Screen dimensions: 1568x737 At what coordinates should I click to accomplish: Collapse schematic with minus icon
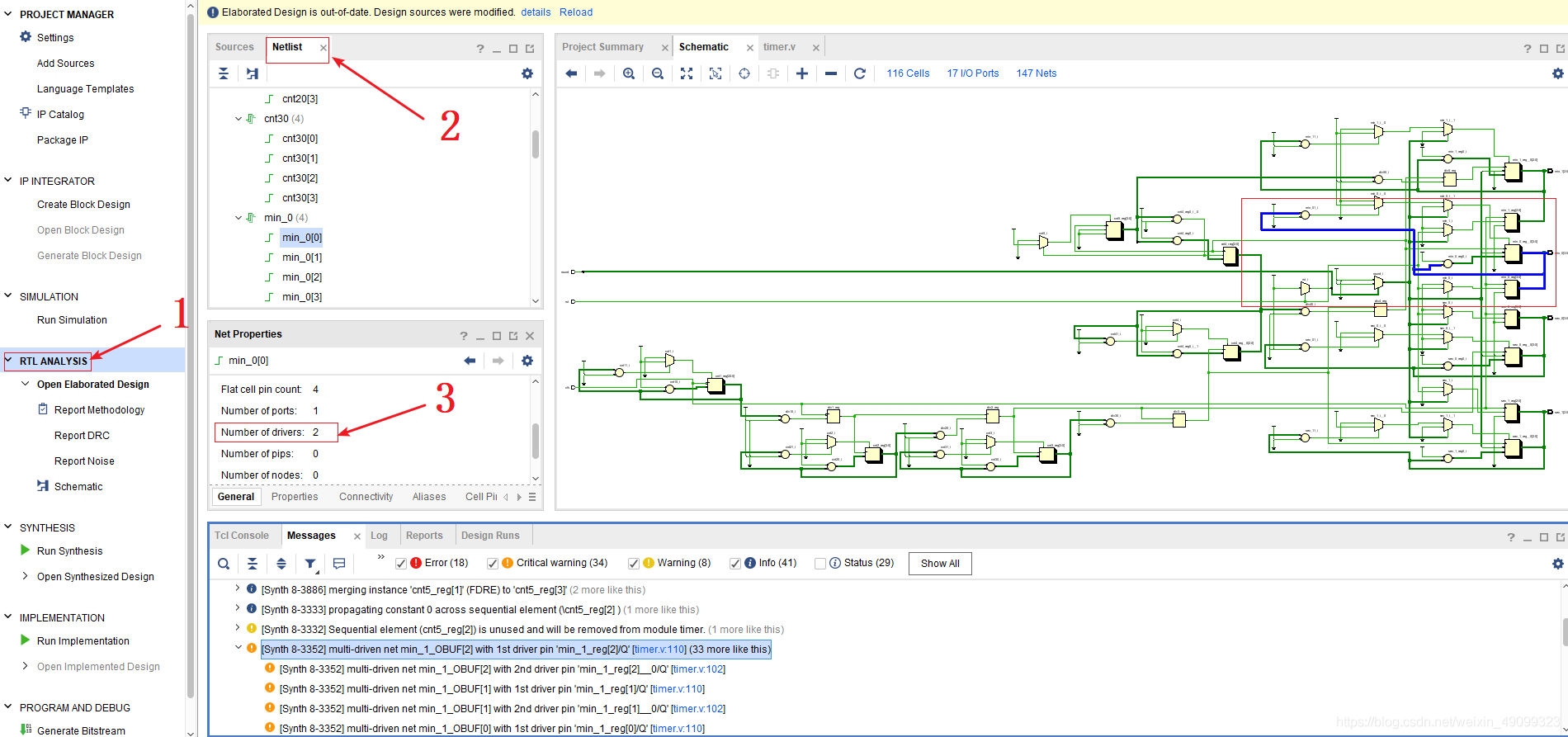pyautogui.click(x=831, y=73)
